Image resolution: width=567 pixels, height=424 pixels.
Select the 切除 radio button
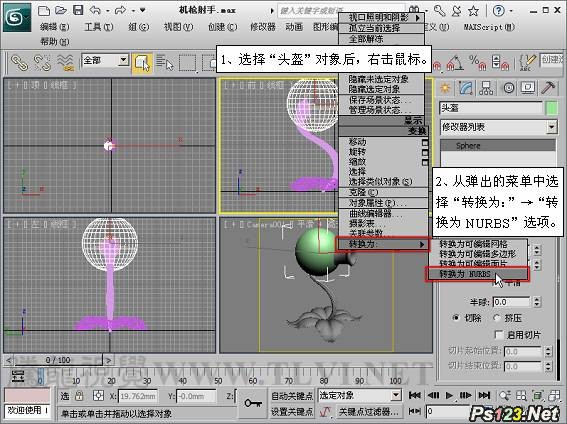[x=456, y=318]
